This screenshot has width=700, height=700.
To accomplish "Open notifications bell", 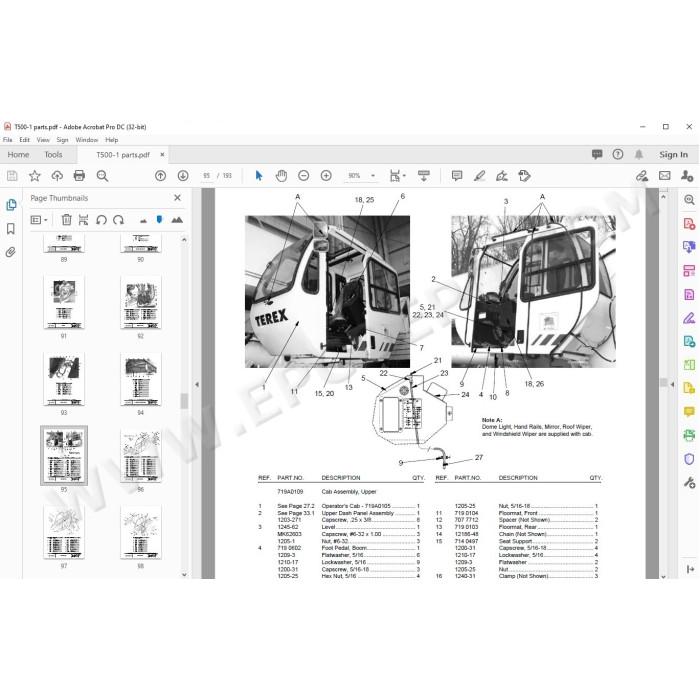I will point(639,154).
